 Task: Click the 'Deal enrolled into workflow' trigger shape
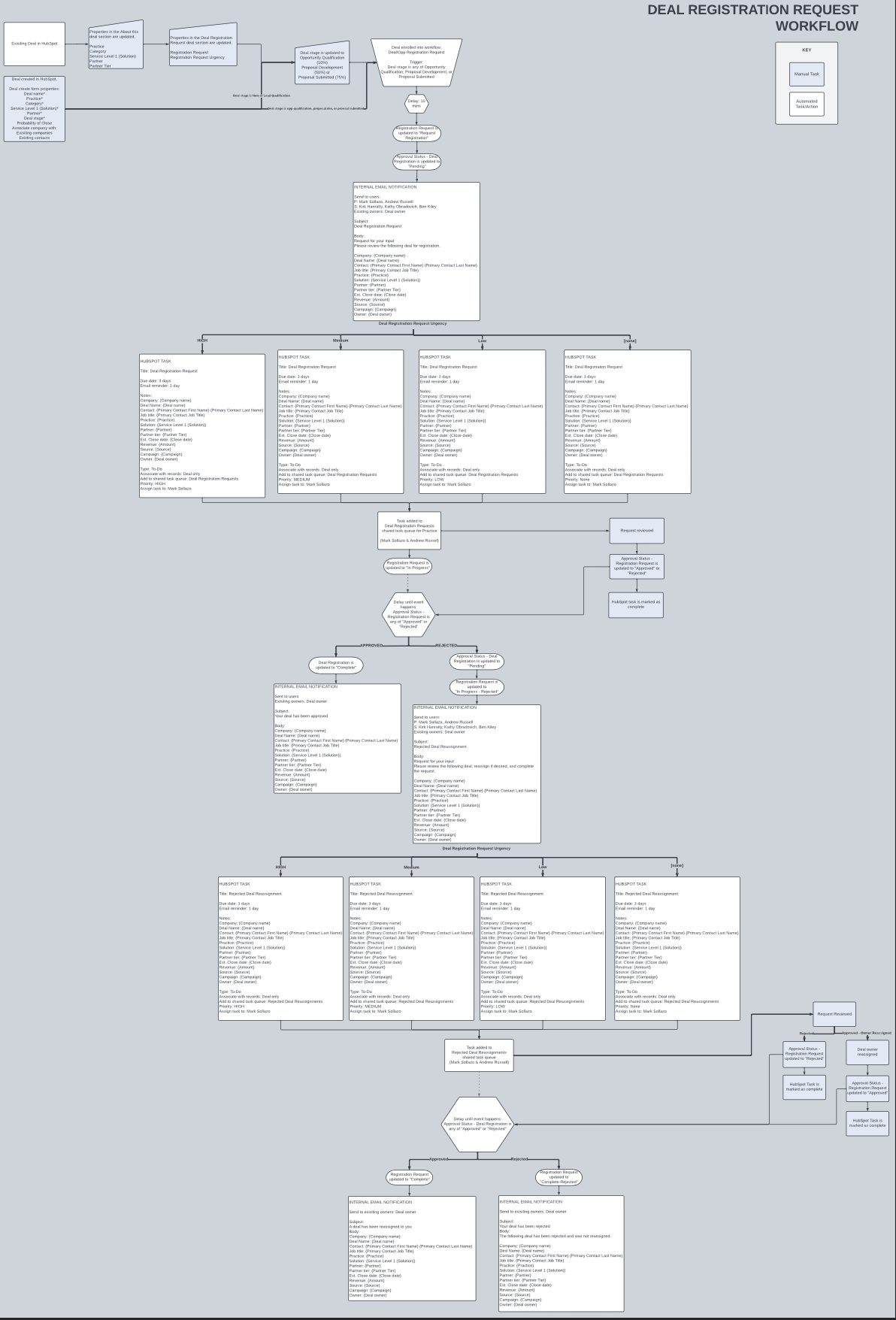click(x=416, y=62)
